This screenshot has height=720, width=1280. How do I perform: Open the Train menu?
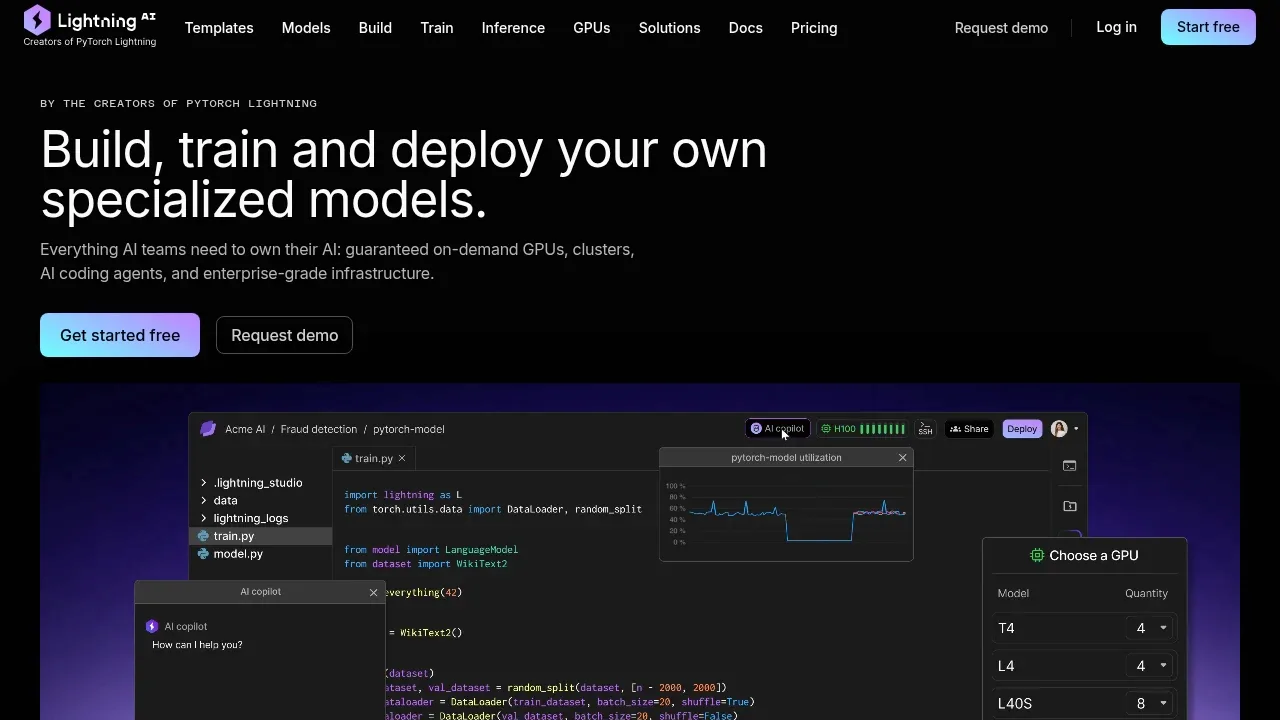coord(437,28)
